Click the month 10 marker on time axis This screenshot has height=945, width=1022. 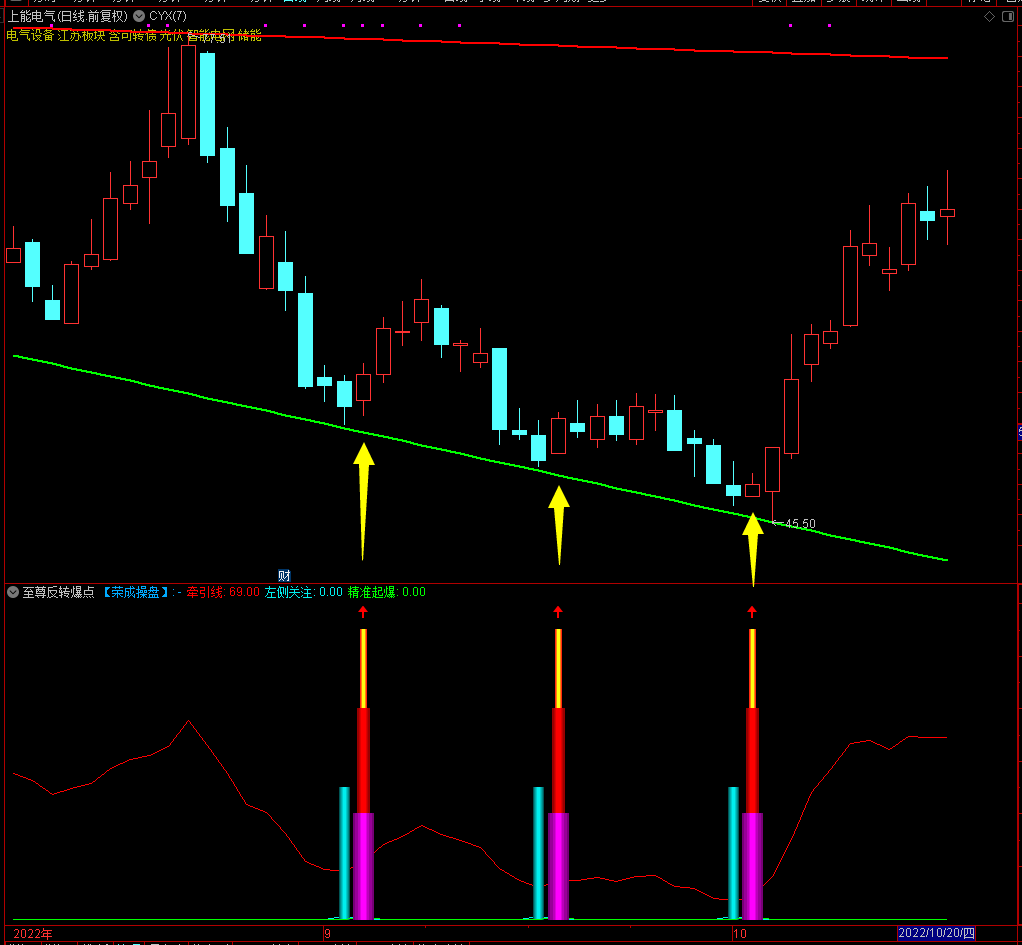[740, 933]
